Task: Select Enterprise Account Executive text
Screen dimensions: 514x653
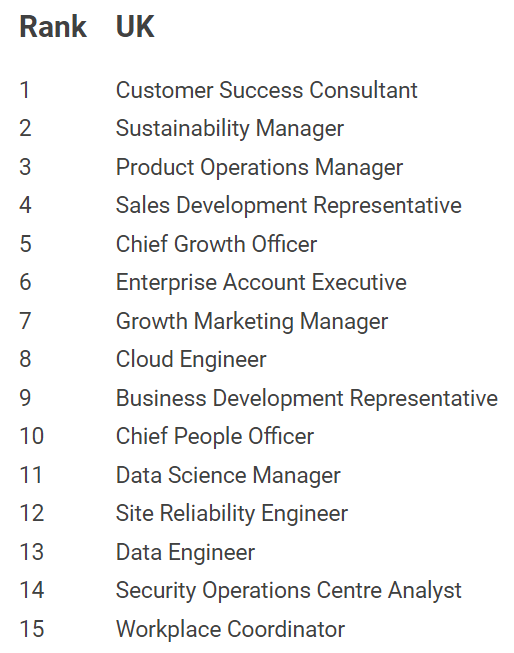Action: pyautogui.click(x=261, y=282)
